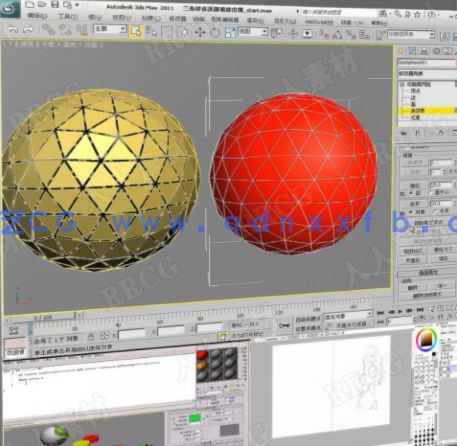457x446 pixels.
Task: Click the search binoculars icon in title bar
Action: coord(383,14)
